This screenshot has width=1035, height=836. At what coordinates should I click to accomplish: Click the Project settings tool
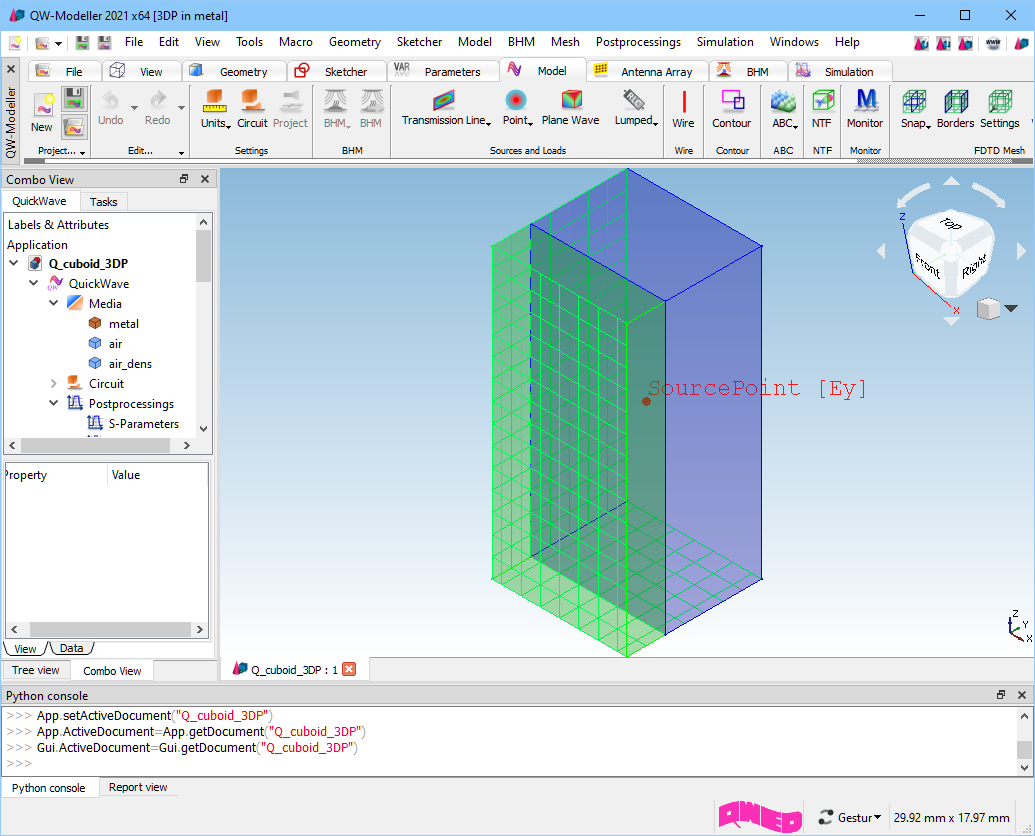tap(290, 108)
